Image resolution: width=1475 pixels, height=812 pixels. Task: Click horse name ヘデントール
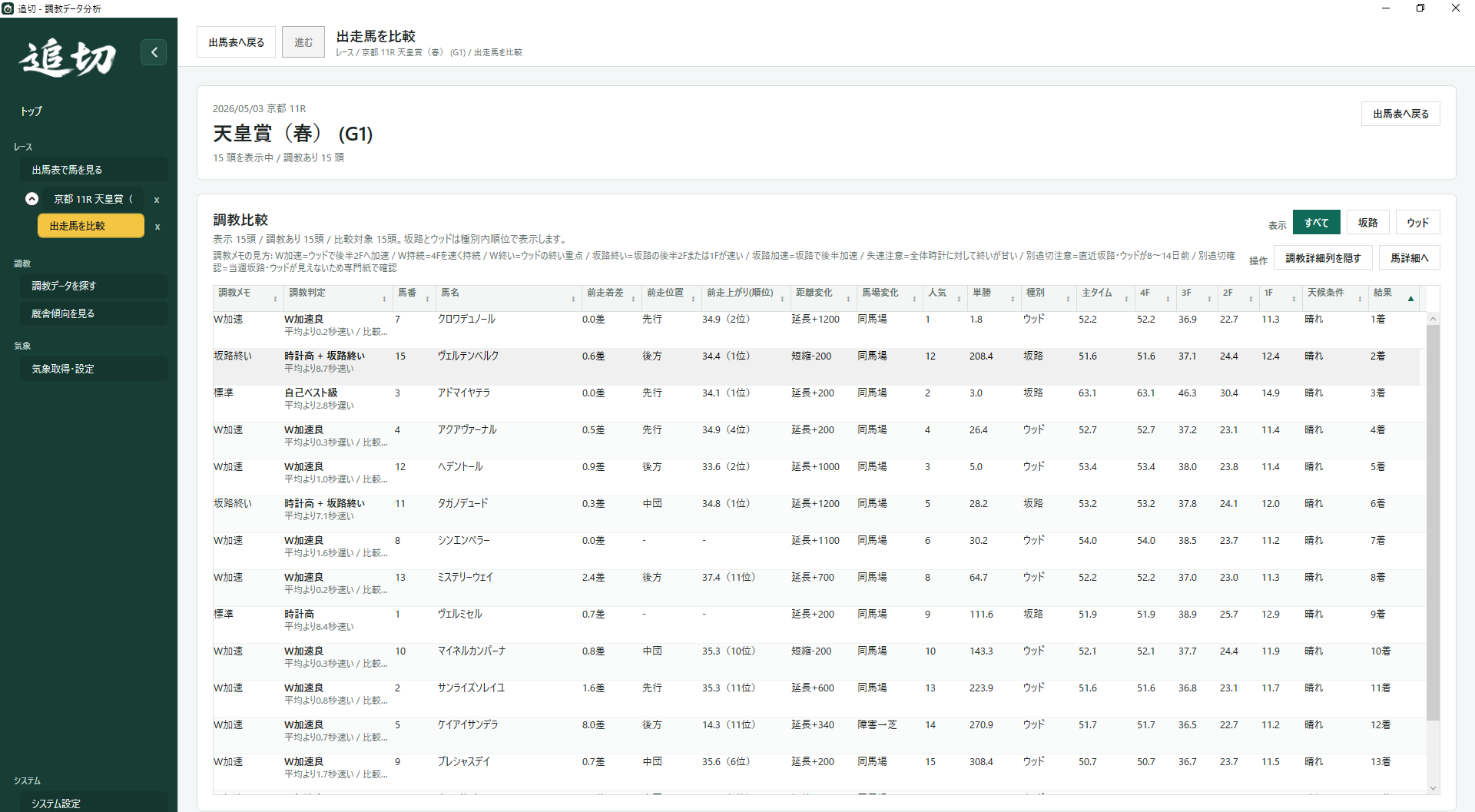pyautogui.click(x=460, y=466)
